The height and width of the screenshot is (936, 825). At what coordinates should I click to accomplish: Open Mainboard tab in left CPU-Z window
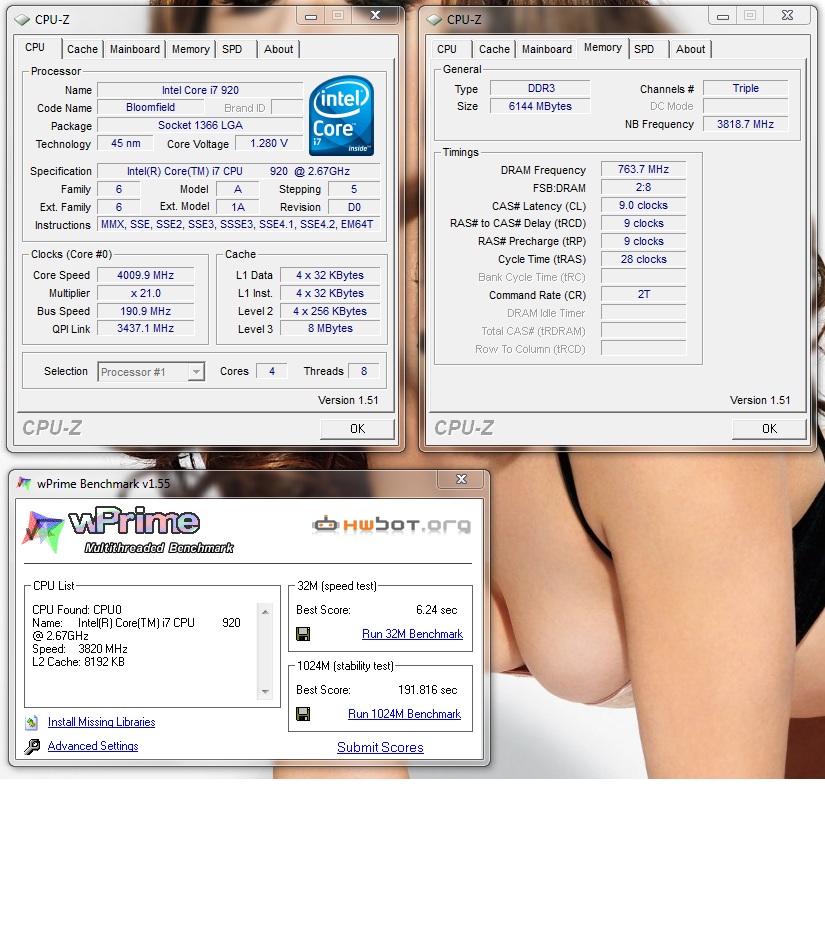click(x=135, y=49)
